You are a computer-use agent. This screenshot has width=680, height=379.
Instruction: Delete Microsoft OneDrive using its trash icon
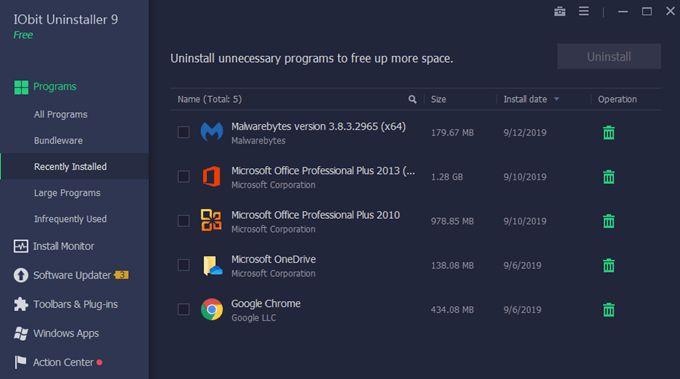pos(608,265)
